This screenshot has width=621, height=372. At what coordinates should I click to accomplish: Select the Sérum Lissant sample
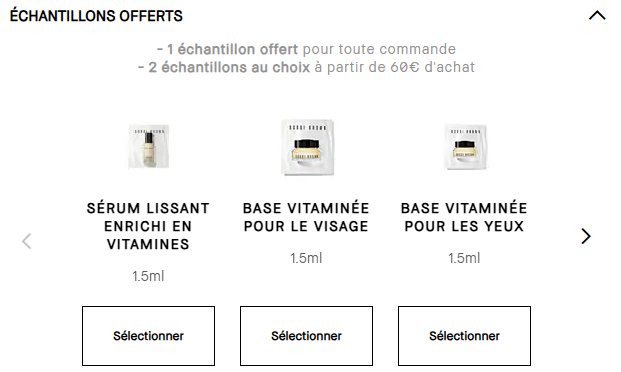tap(149, 336)
